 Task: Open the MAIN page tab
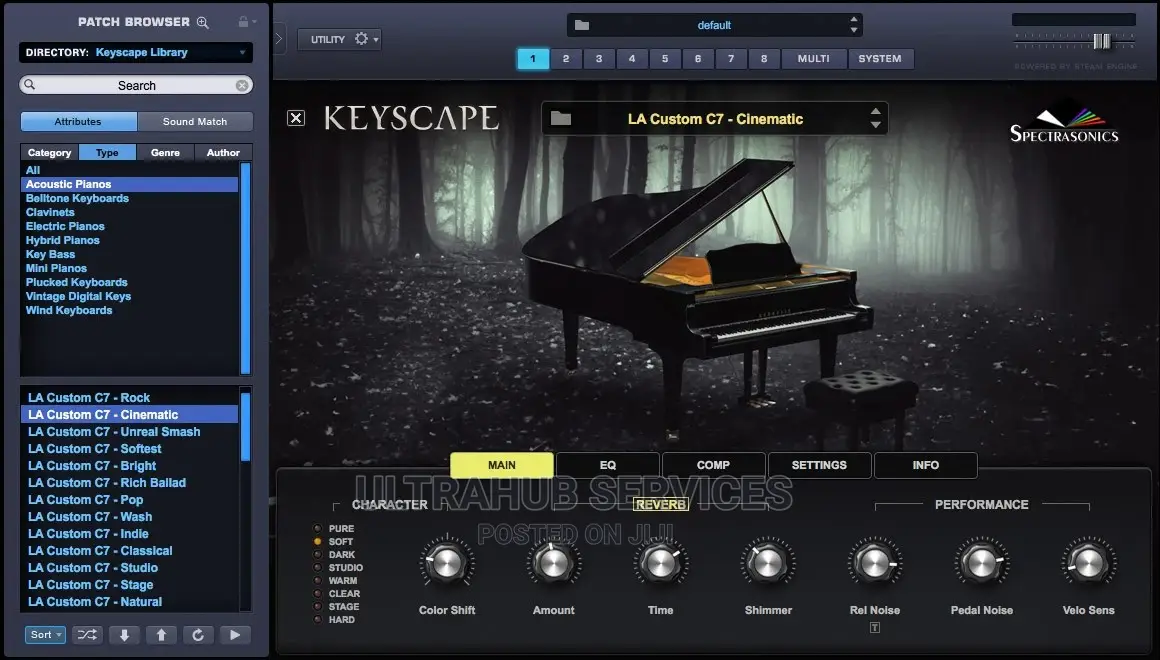click(x=502, y=465)
